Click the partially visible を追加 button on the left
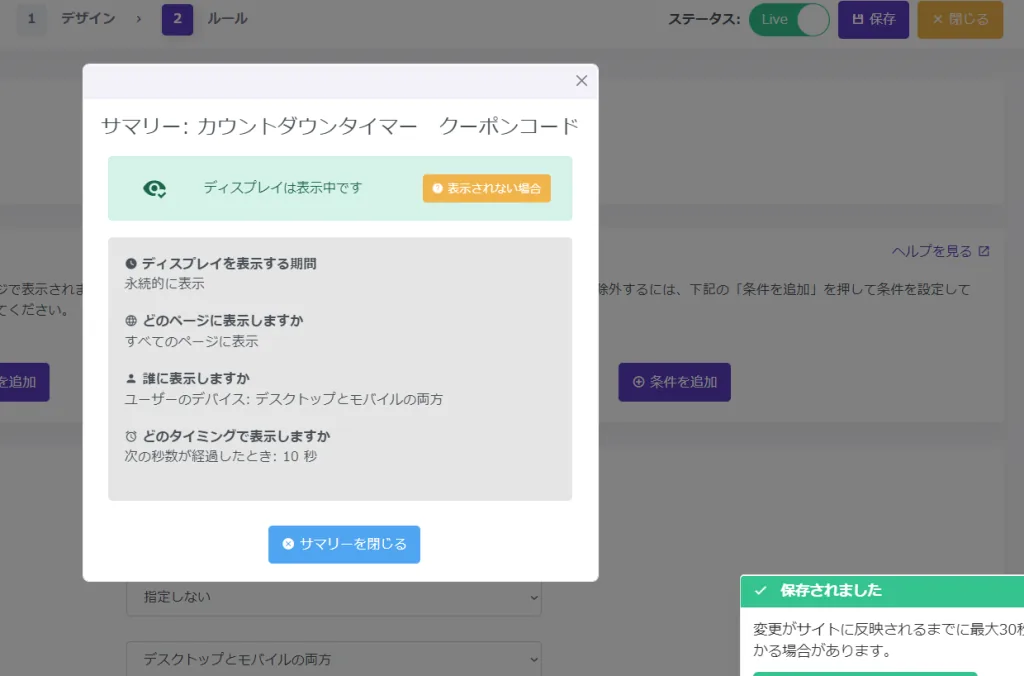 24,382
